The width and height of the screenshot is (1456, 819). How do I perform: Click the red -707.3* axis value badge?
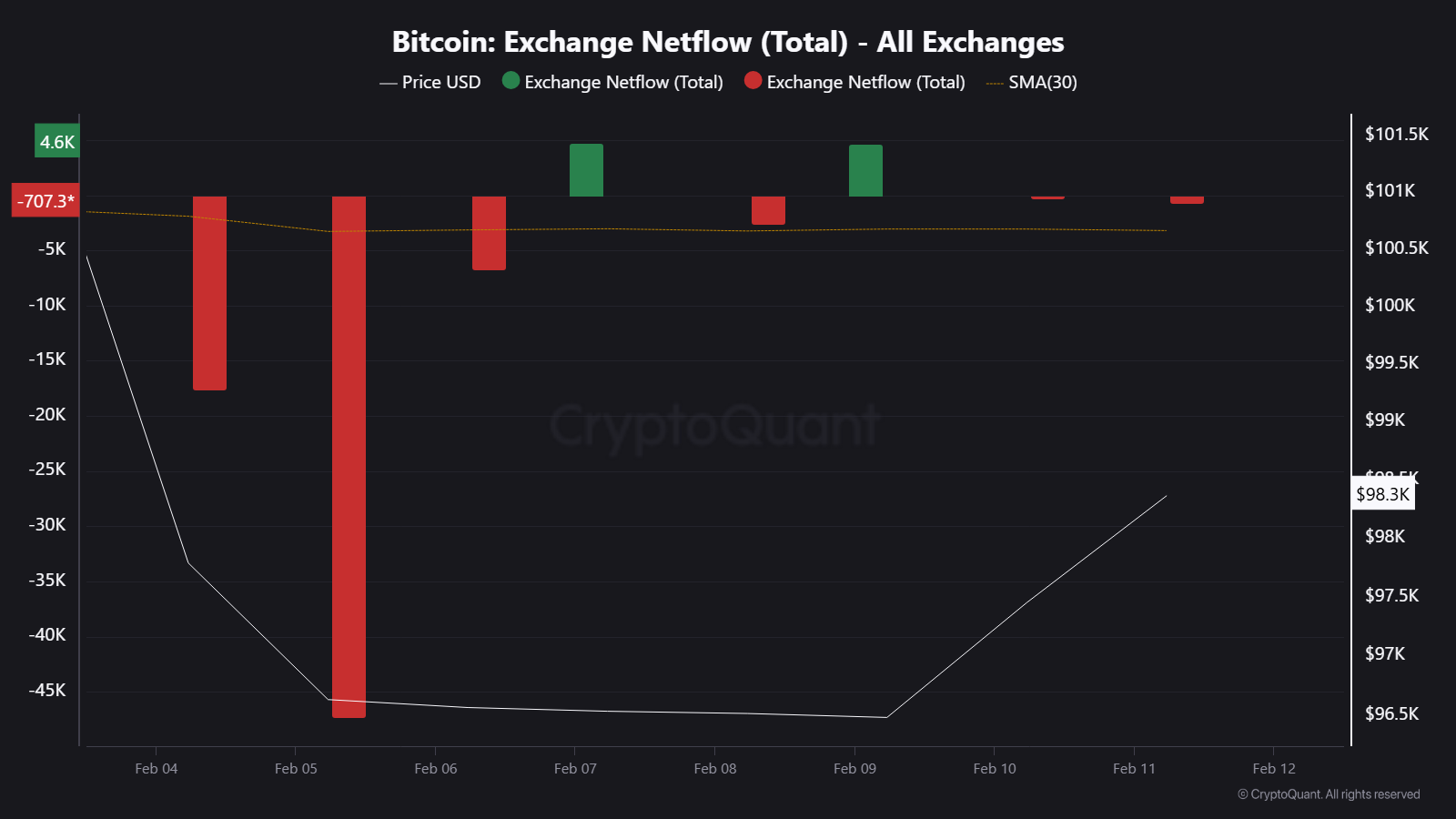pyautogui.click(x=45, y=200)
